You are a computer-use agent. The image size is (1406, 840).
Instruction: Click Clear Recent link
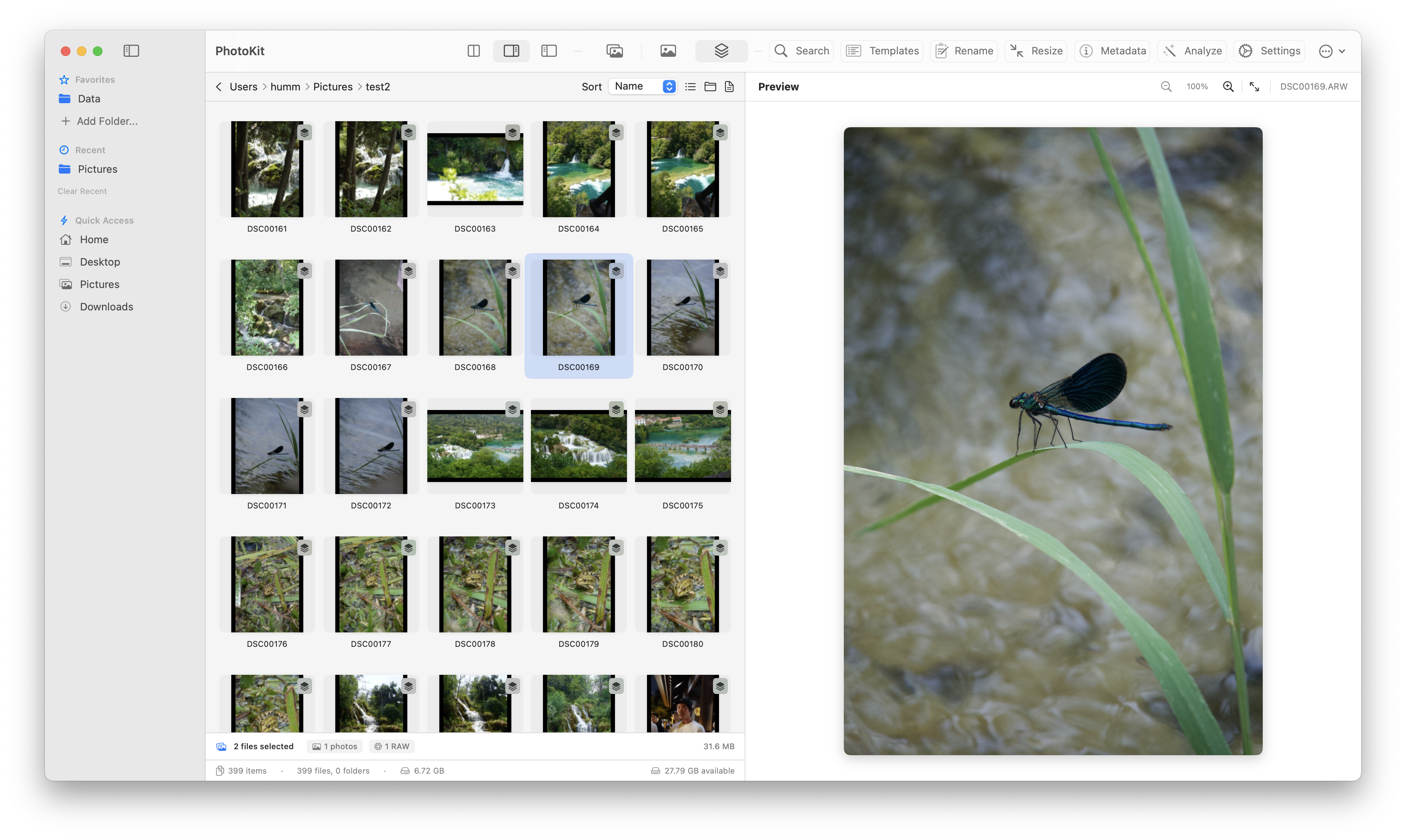coord(82,191)
